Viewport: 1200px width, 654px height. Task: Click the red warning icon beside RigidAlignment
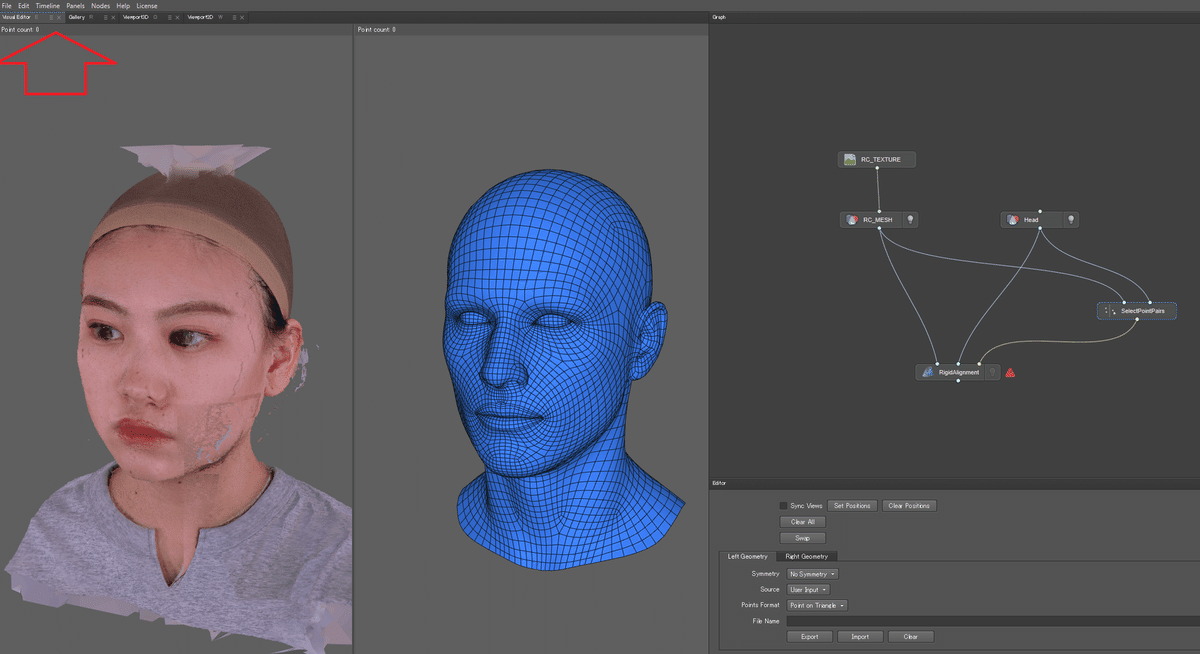tap(1011, 372)
